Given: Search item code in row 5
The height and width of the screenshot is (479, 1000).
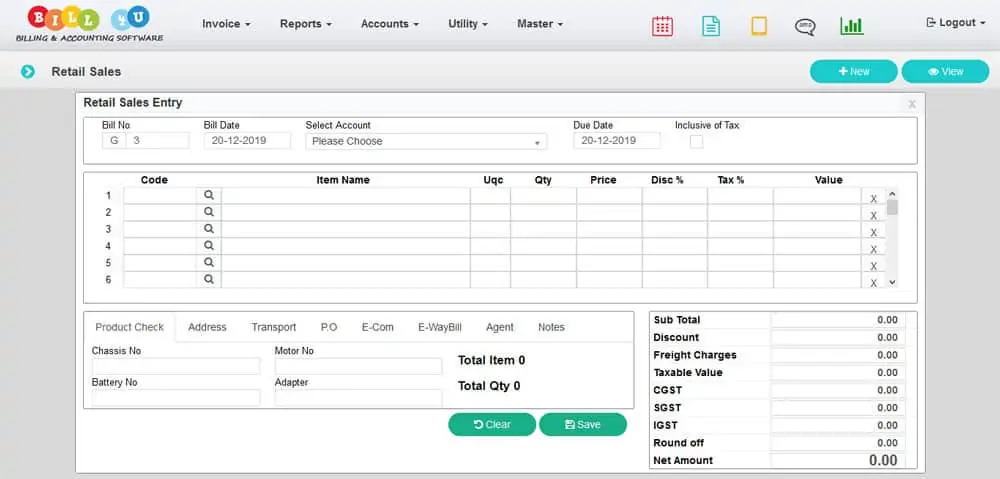Looking at the screenshot, I should [x=209, y=262].
